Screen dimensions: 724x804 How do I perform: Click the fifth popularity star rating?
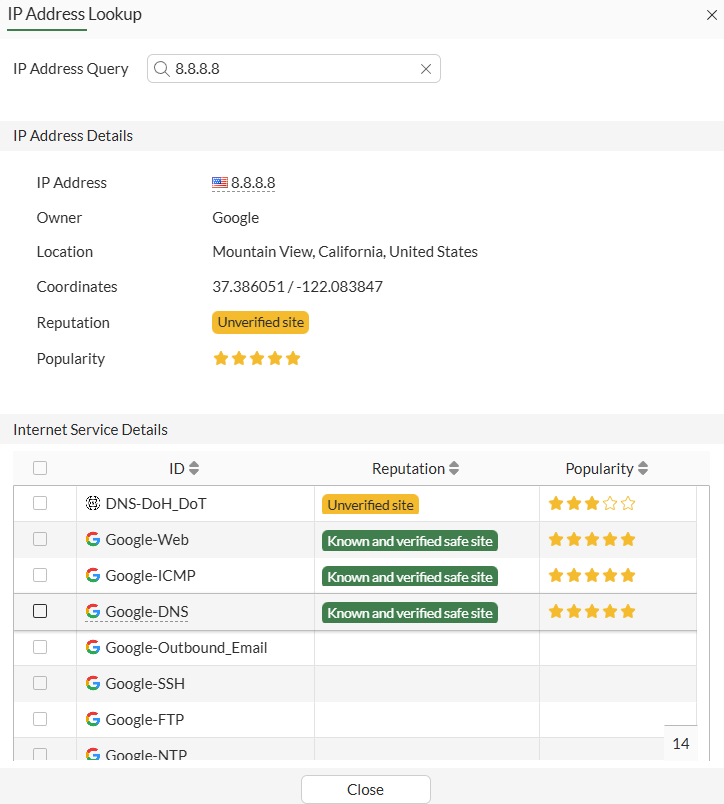292,357
